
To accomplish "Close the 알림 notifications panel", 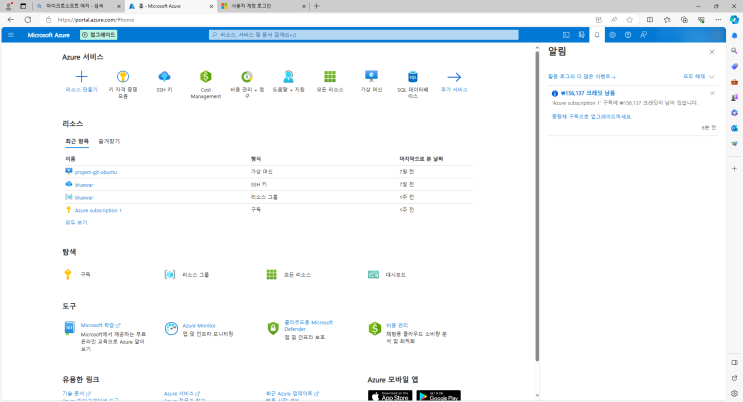I will 712,52.
